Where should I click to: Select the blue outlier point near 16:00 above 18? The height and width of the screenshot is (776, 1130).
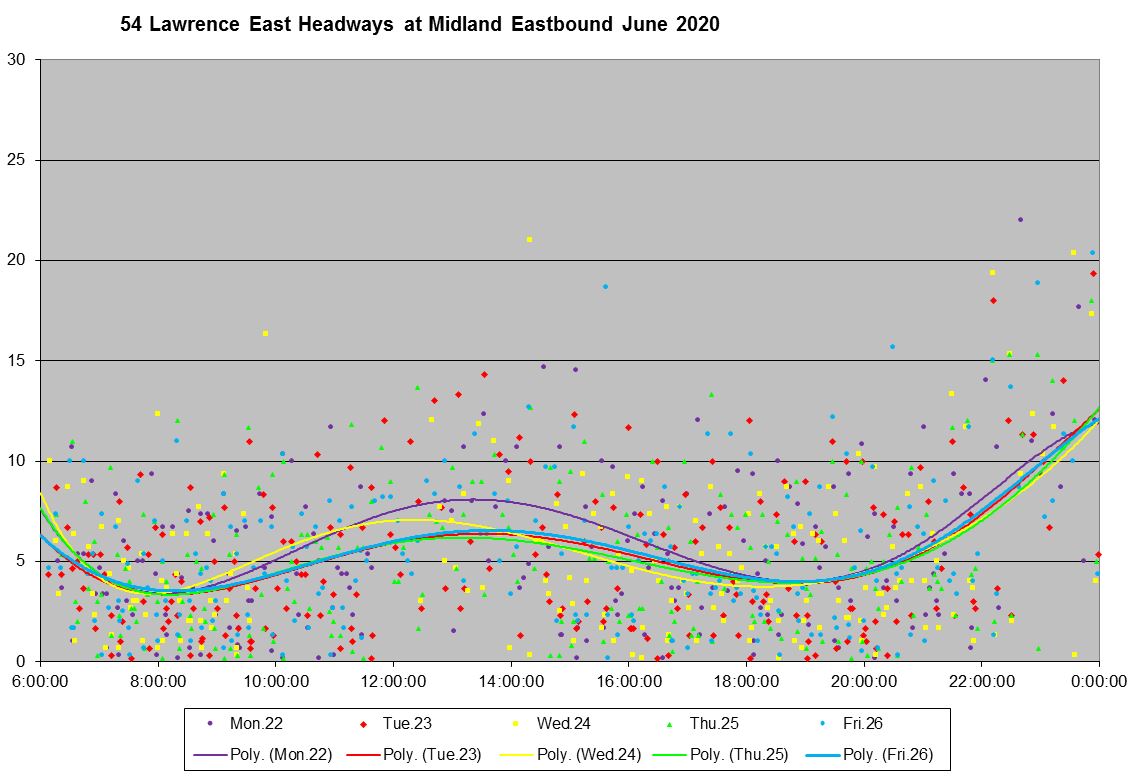605,286
